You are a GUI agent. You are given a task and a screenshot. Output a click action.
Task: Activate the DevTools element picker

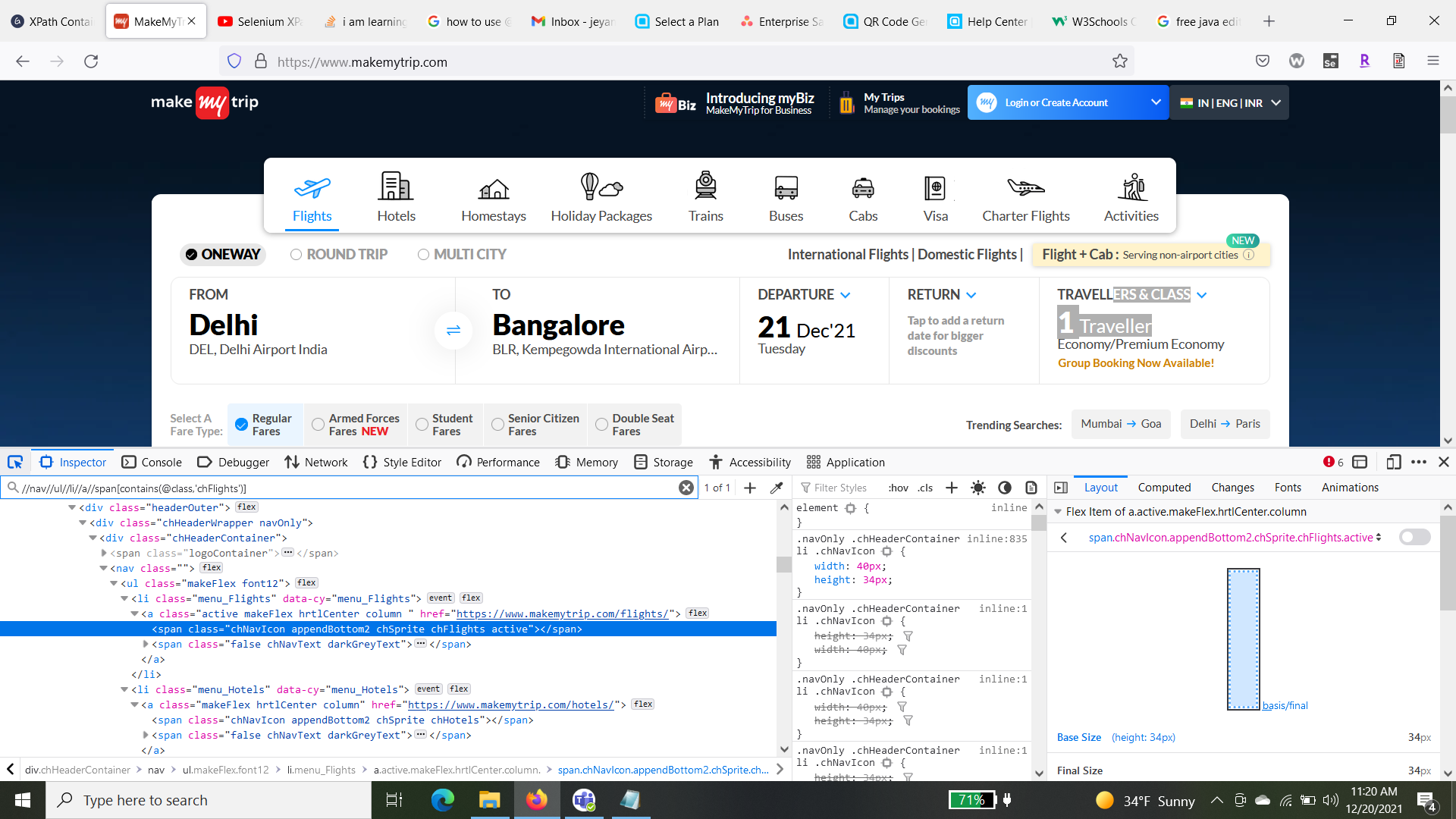(x=15, y=462)
